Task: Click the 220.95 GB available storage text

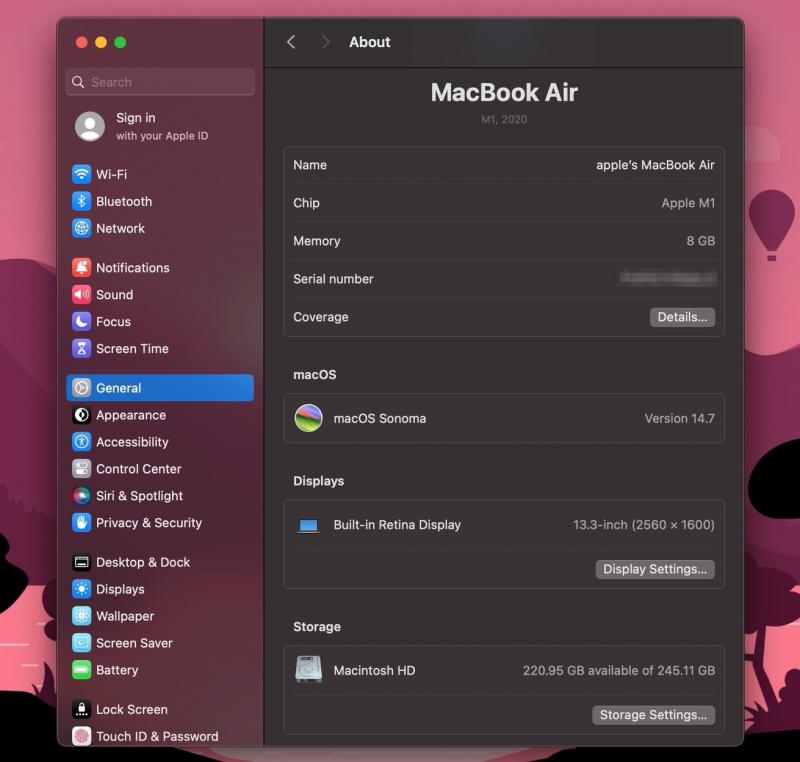Action: click(x=619, y=670)
